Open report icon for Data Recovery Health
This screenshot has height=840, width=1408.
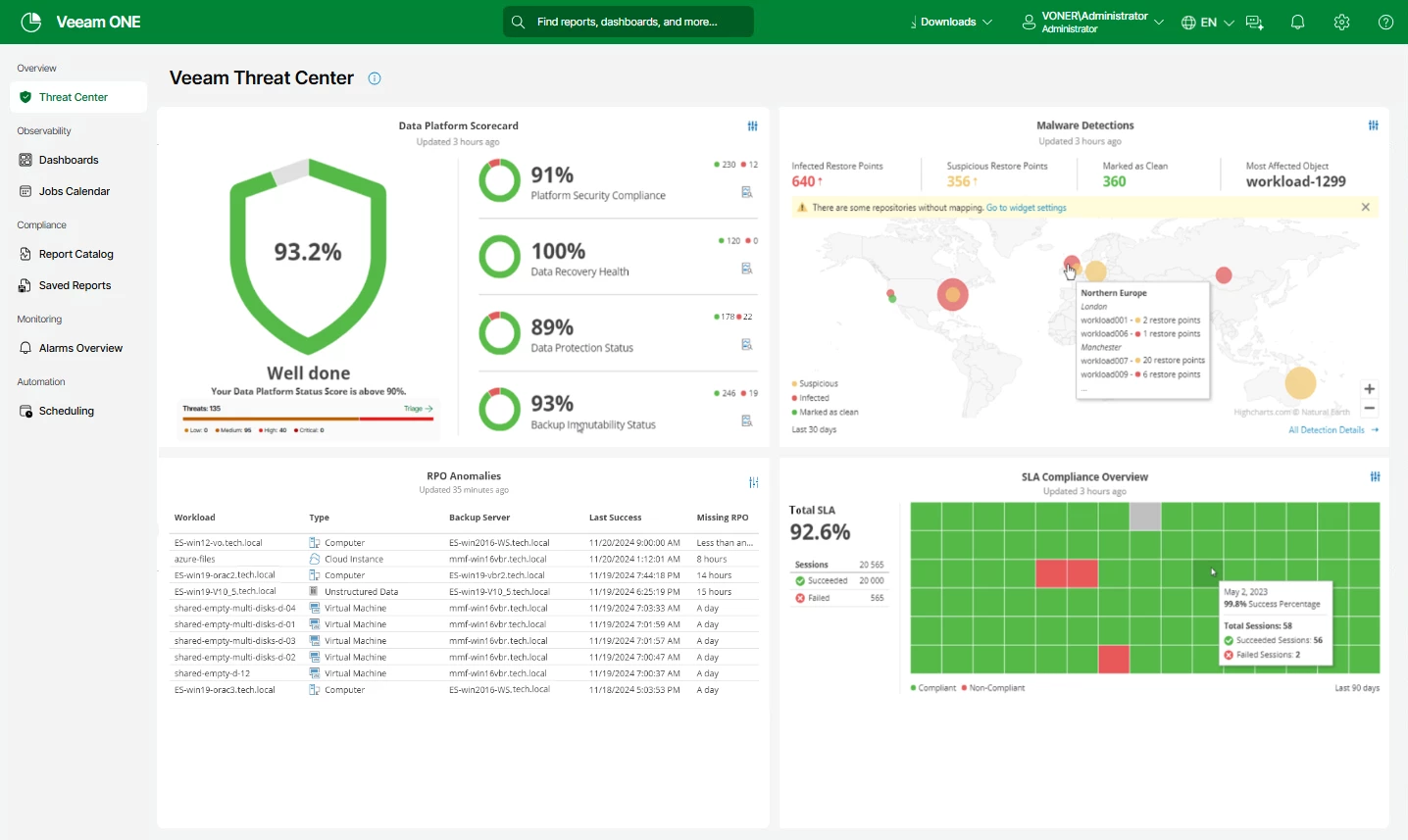pyautogui.click(x=747, y=269)
